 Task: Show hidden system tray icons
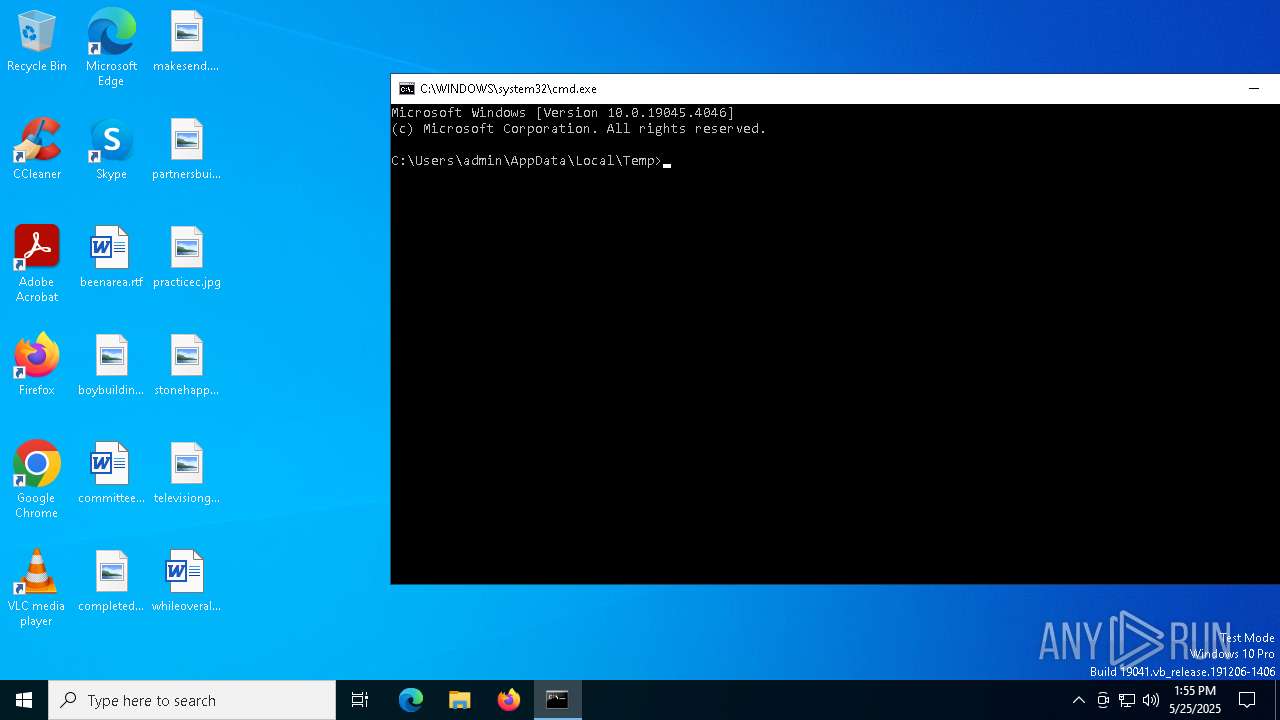pyautogui.click(x=1078, y=700)
